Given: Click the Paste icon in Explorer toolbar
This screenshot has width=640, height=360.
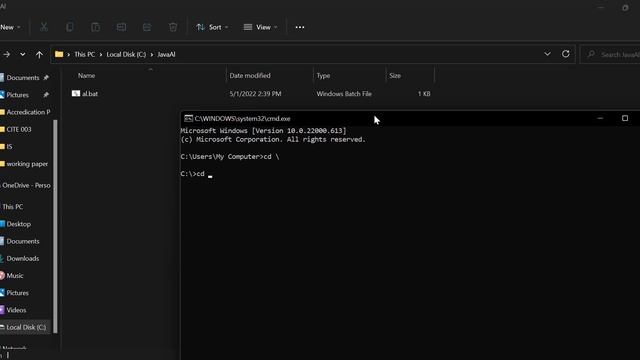Looking at the screenshot, I should coord(96,27).
